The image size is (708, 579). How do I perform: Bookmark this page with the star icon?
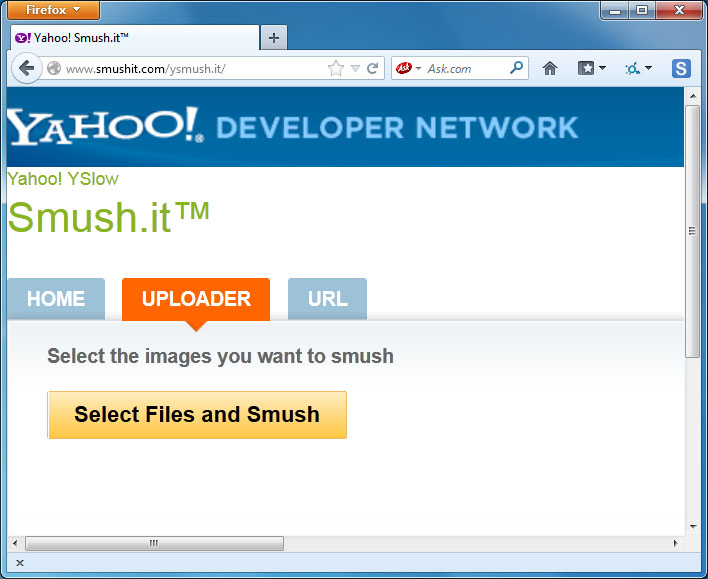[x=335, y=69]
